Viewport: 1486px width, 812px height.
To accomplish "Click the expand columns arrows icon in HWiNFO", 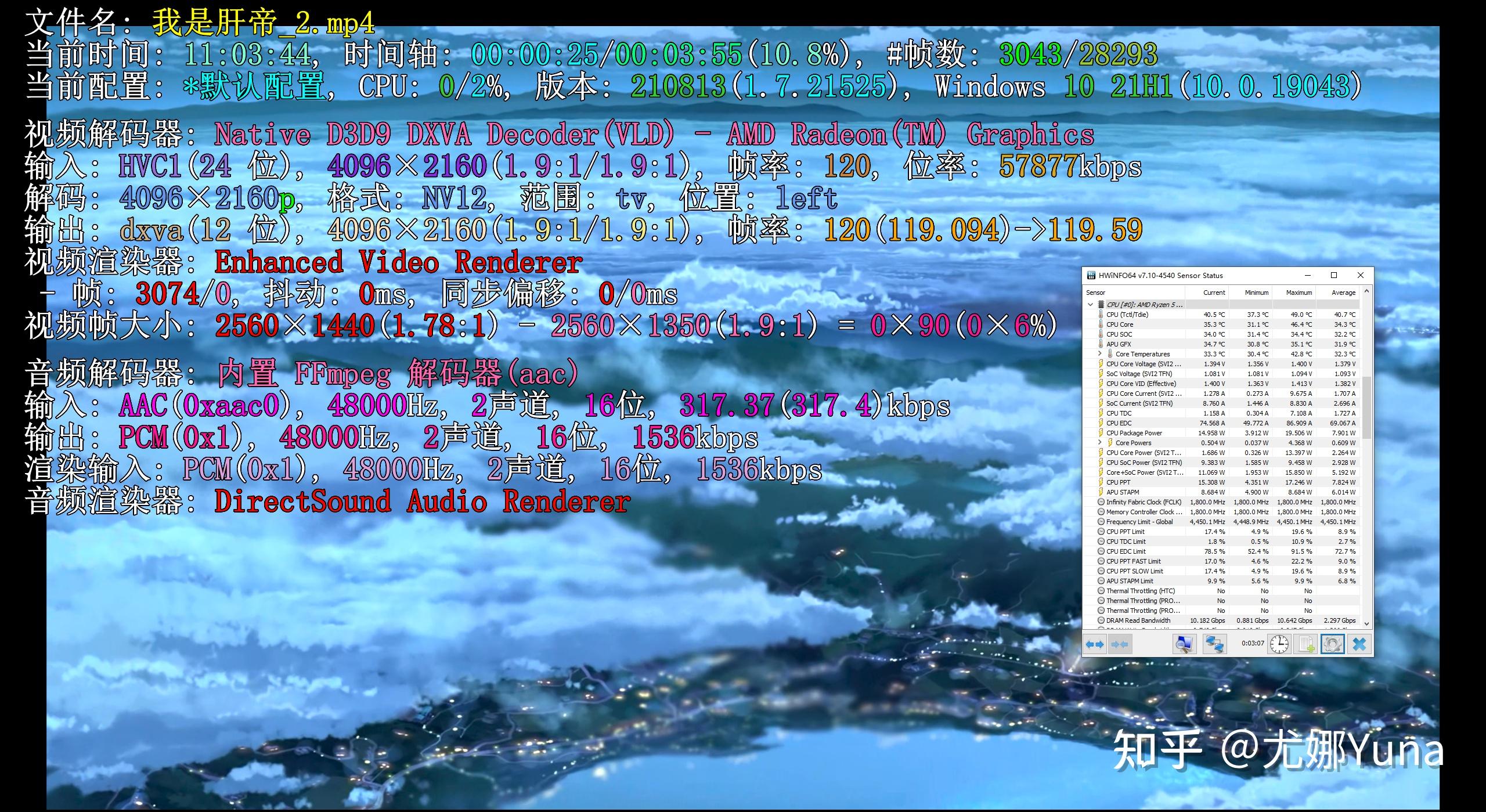I will [1095, 644].
